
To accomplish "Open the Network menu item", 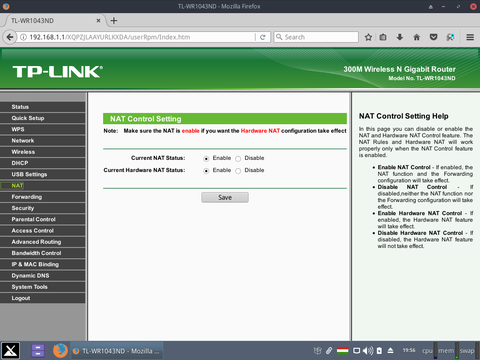I will [x=43, y=141].
